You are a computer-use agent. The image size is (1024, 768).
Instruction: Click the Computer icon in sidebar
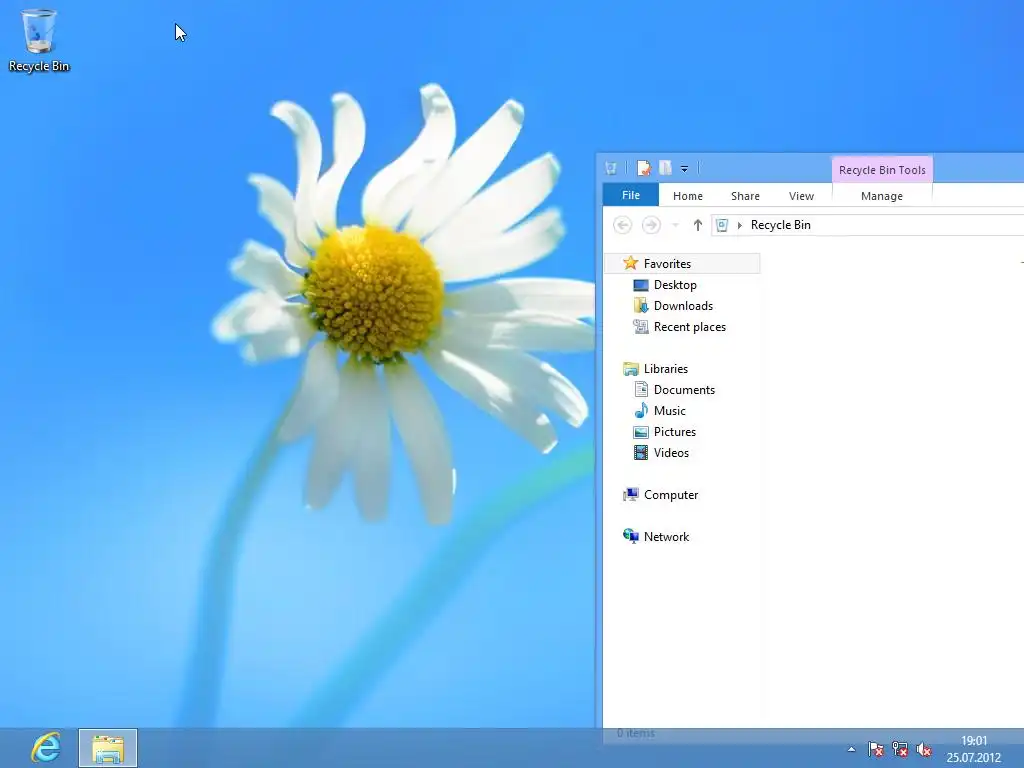click(630, 495)
